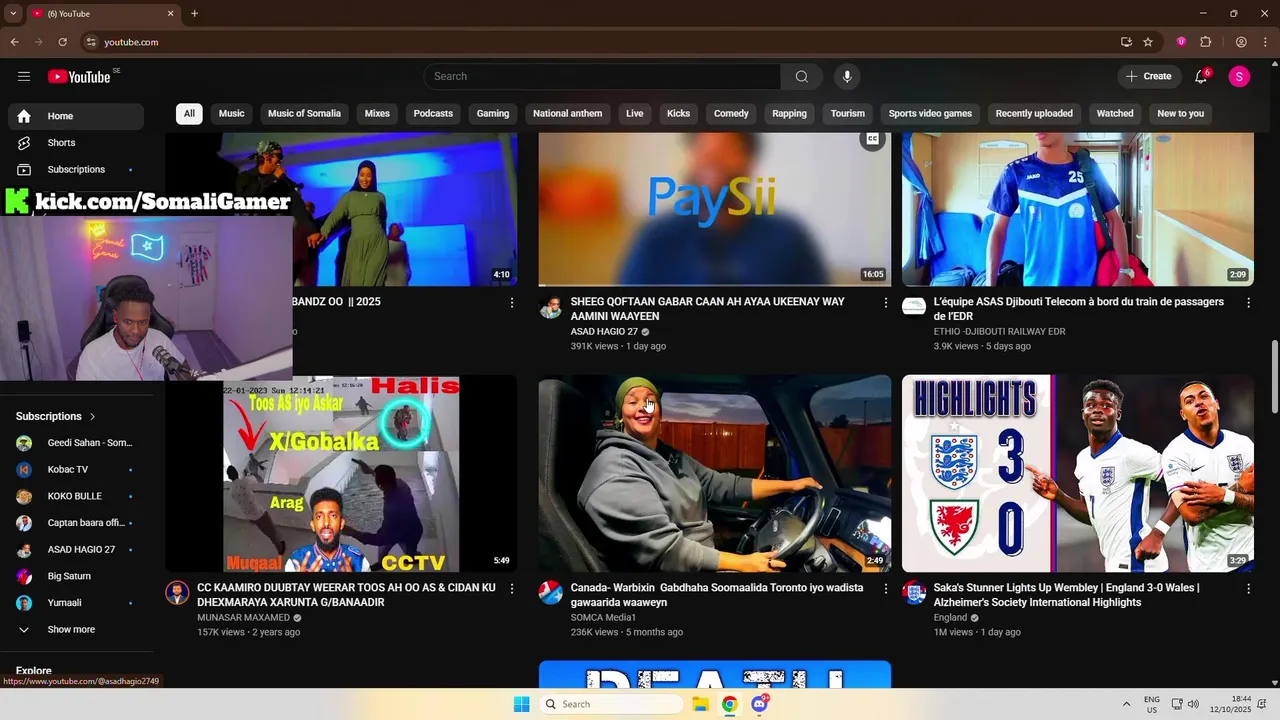
Task: Open more options for Canada Warbixin video
Action: [x=885, y=589]
